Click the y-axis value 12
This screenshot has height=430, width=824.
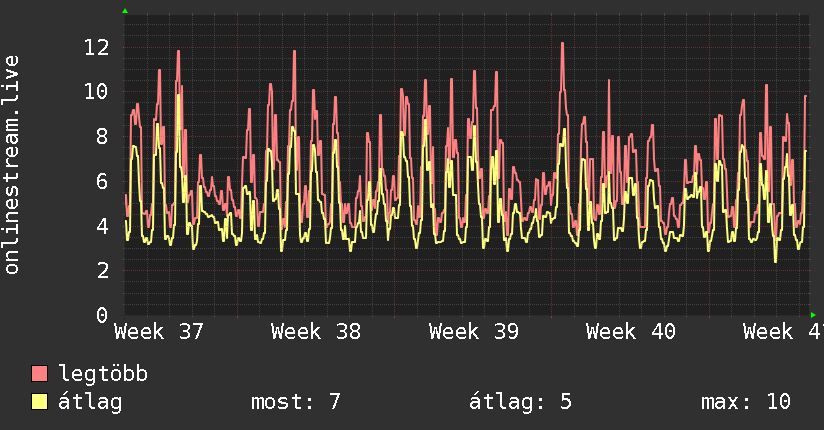point(97,48)
